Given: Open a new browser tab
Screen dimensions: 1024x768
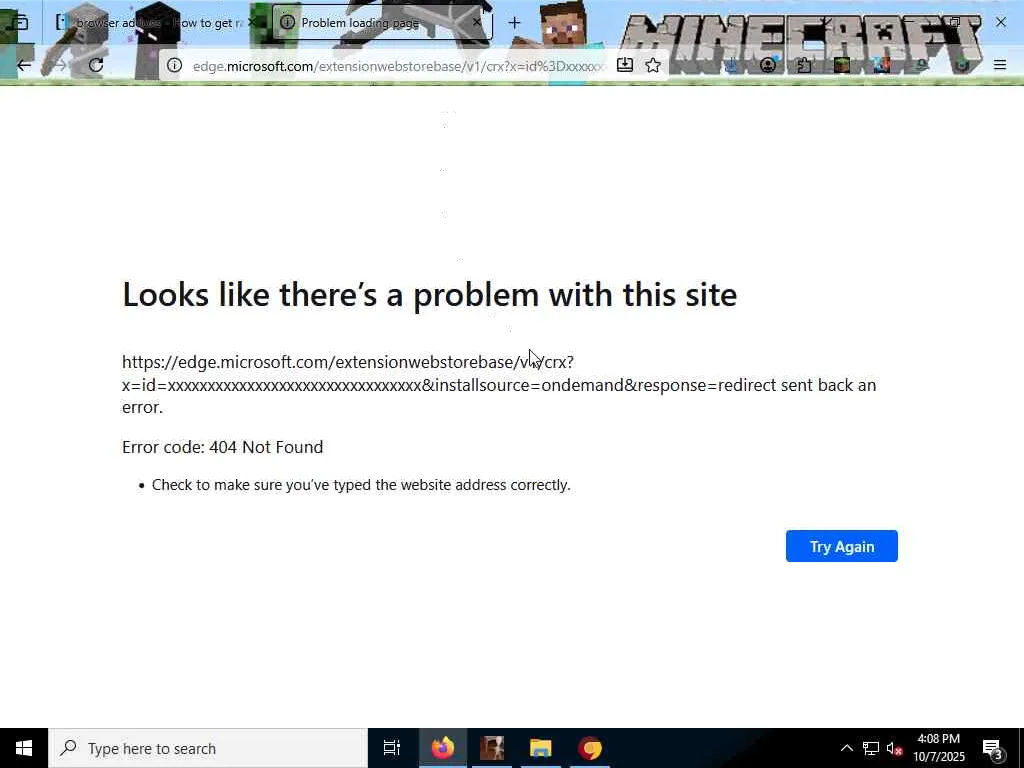Looking at the screenshot, I should coord(515,23).
